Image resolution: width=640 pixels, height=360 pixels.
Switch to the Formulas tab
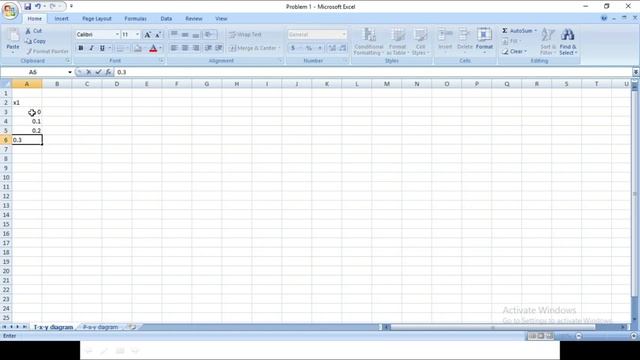click(x=135, y=19)
